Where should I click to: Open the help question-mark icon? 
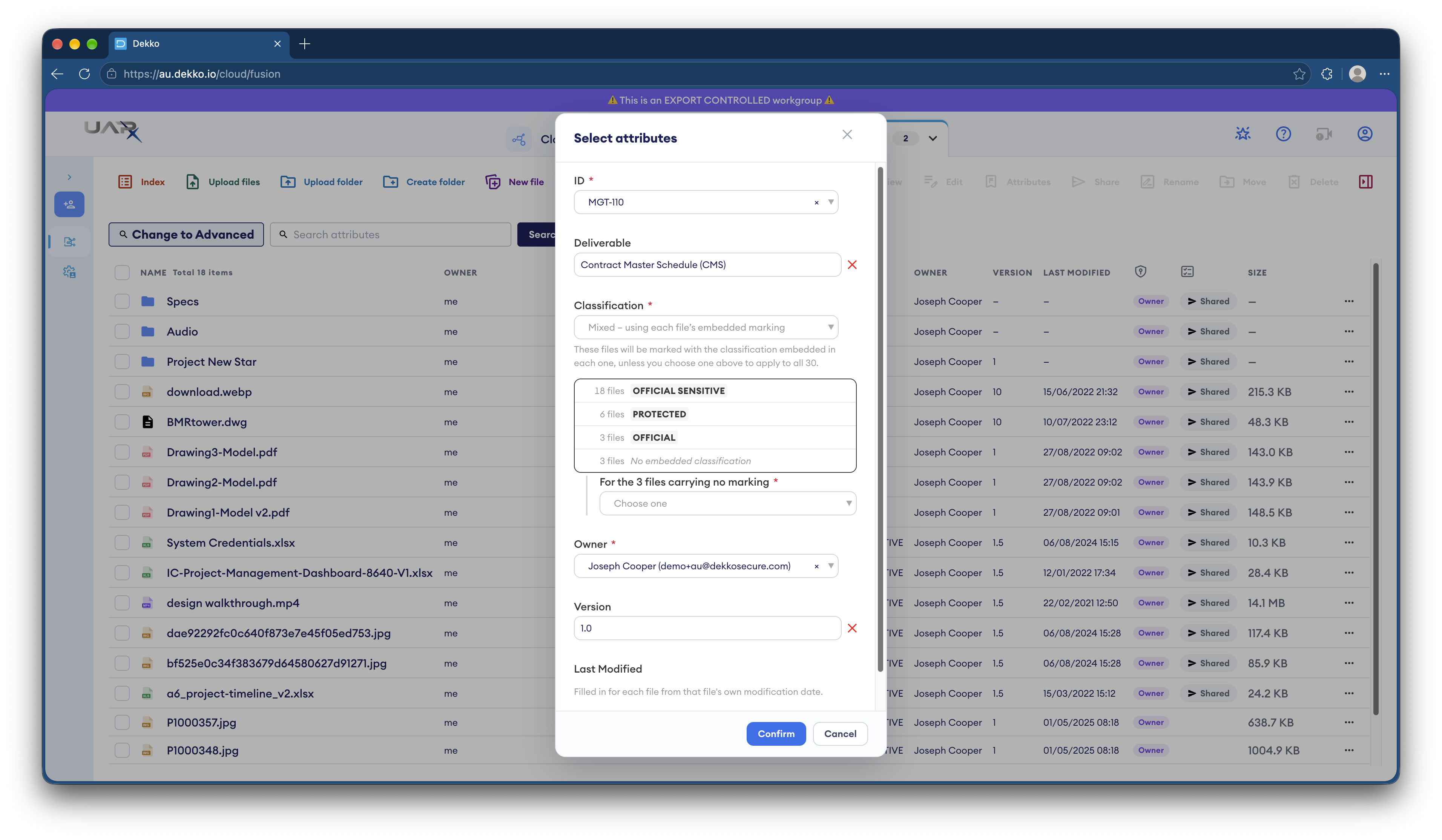coord(1283,134)
